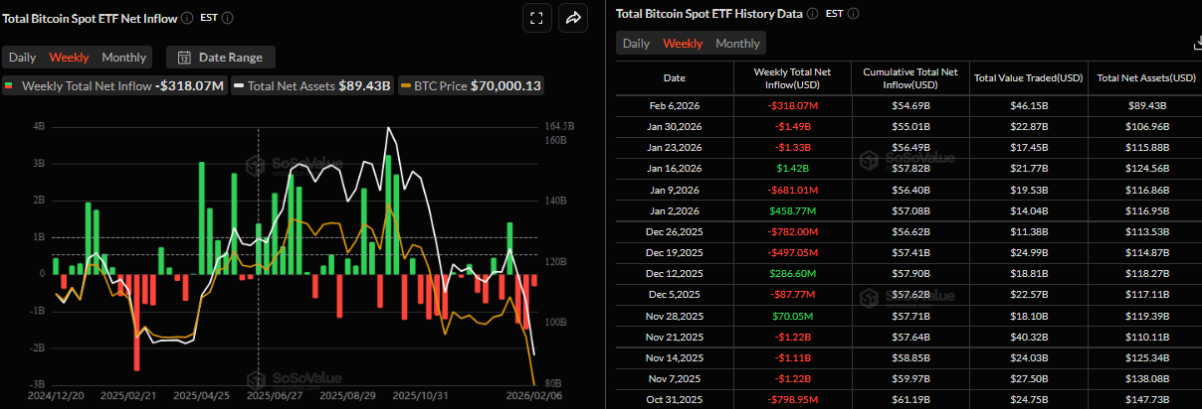
Task: Click the calendar icon in Date Range
Action: tap(184, 57)
